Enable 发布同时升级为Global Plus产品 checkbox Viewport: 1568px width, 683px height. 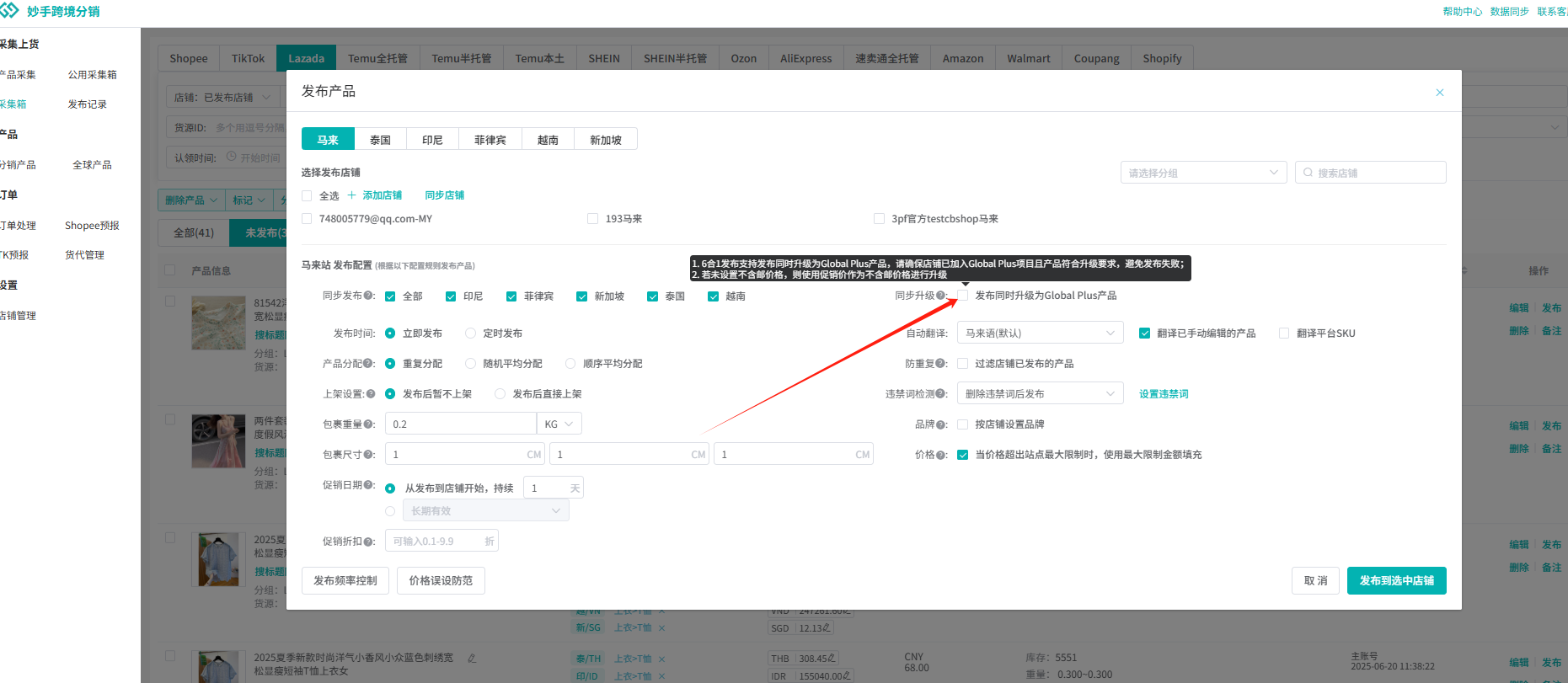click(962, 296)
